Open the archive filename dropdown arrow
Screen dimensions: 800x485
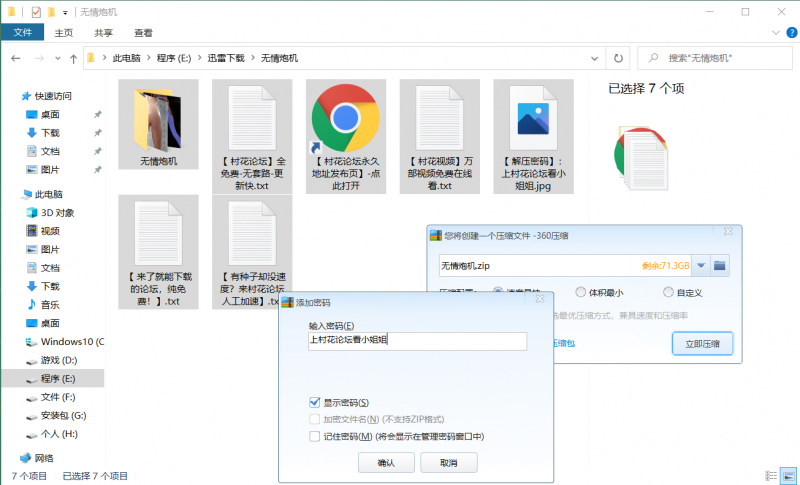click(701, 265)
